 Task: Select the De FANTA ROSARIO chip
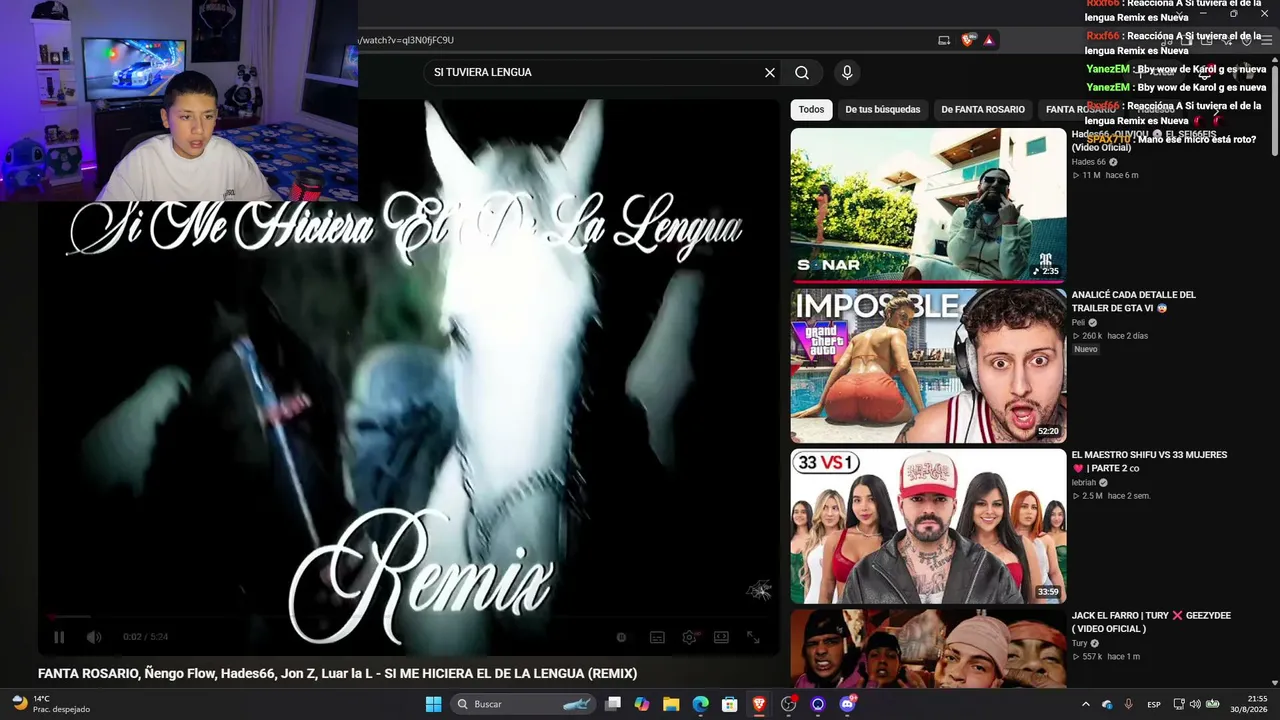pos(983,109)
